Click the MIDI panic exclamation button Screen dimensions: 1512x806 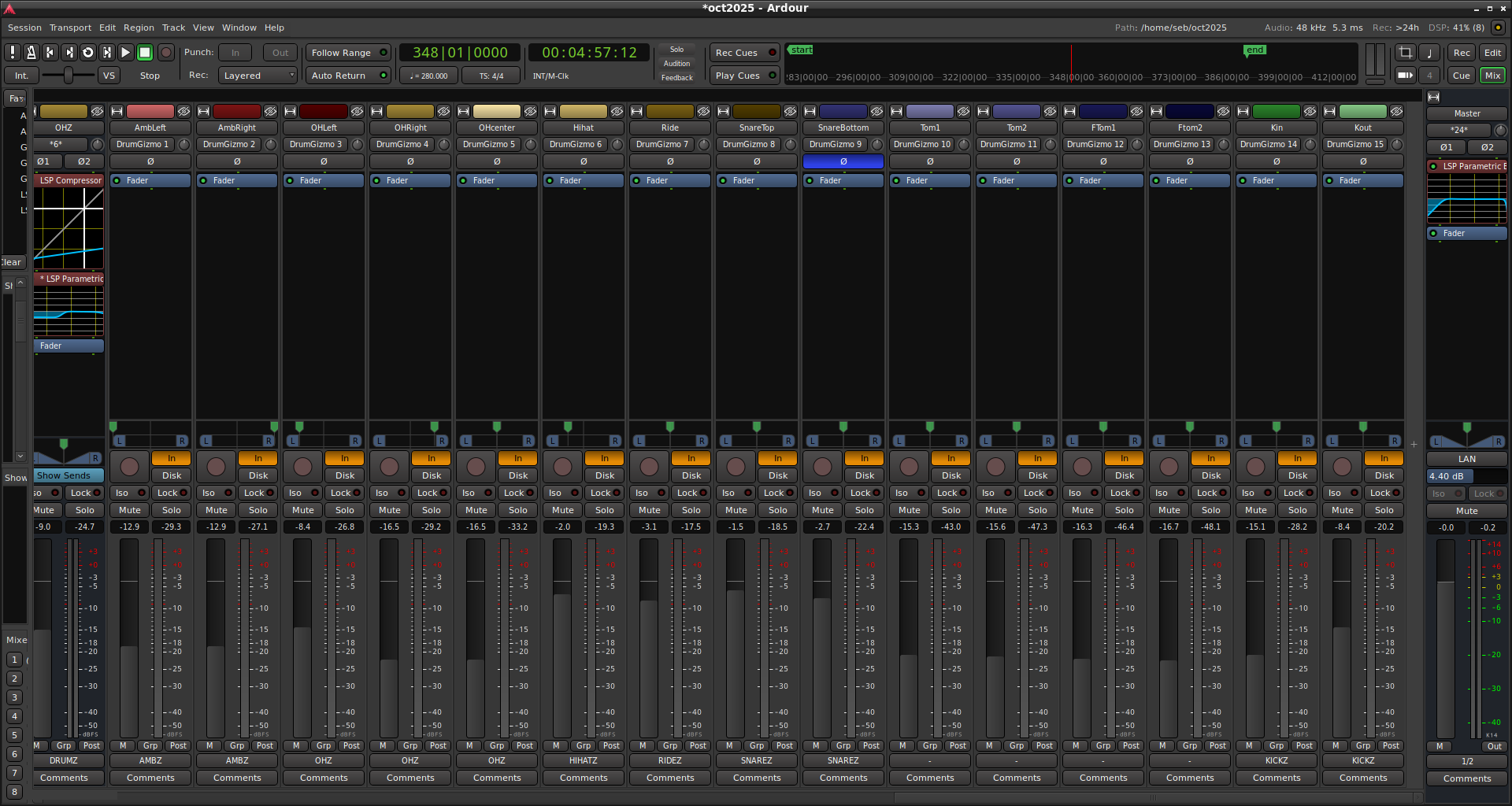pyautogui.click(x=13, y=53)
